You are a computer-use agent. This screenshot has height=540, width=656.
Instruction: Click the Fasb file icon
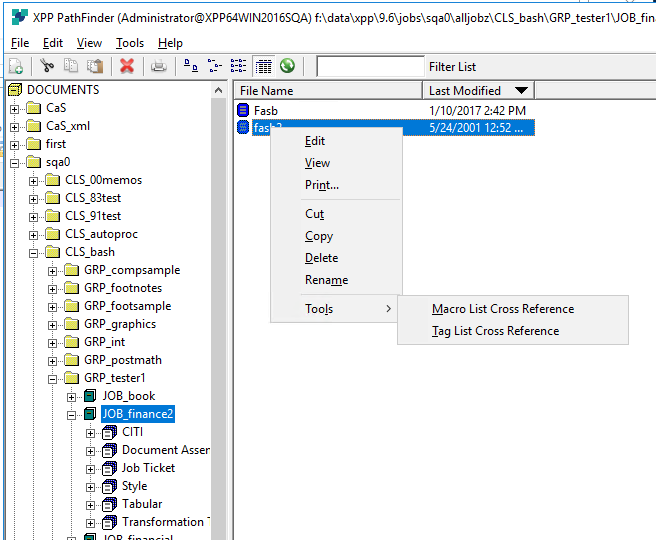[243, 110]
